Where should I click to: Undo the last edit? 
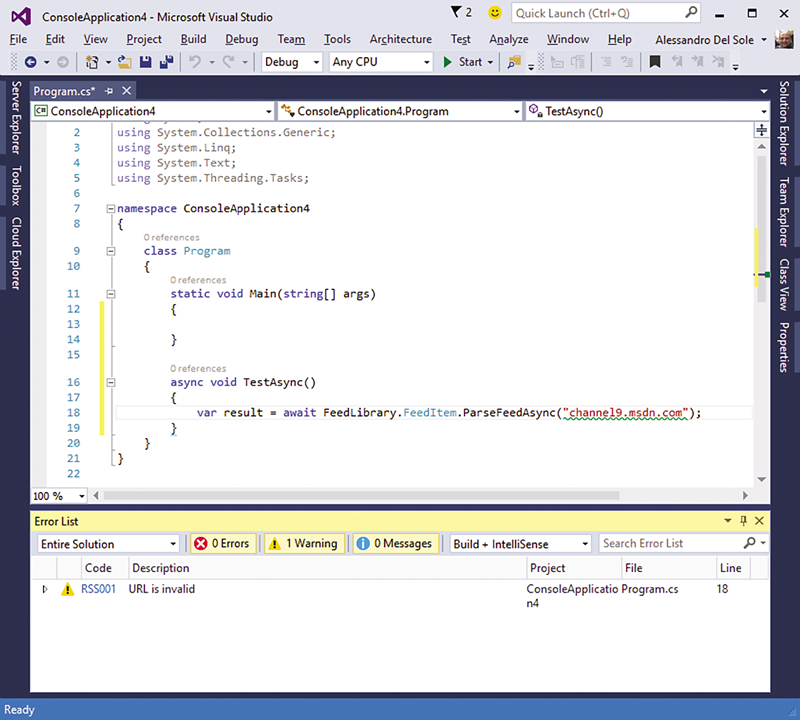(x=195, y=62)
